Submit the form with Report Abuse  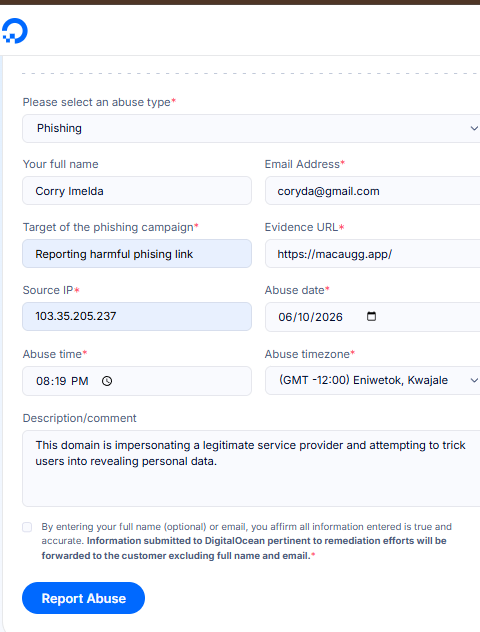coord(83,598)
